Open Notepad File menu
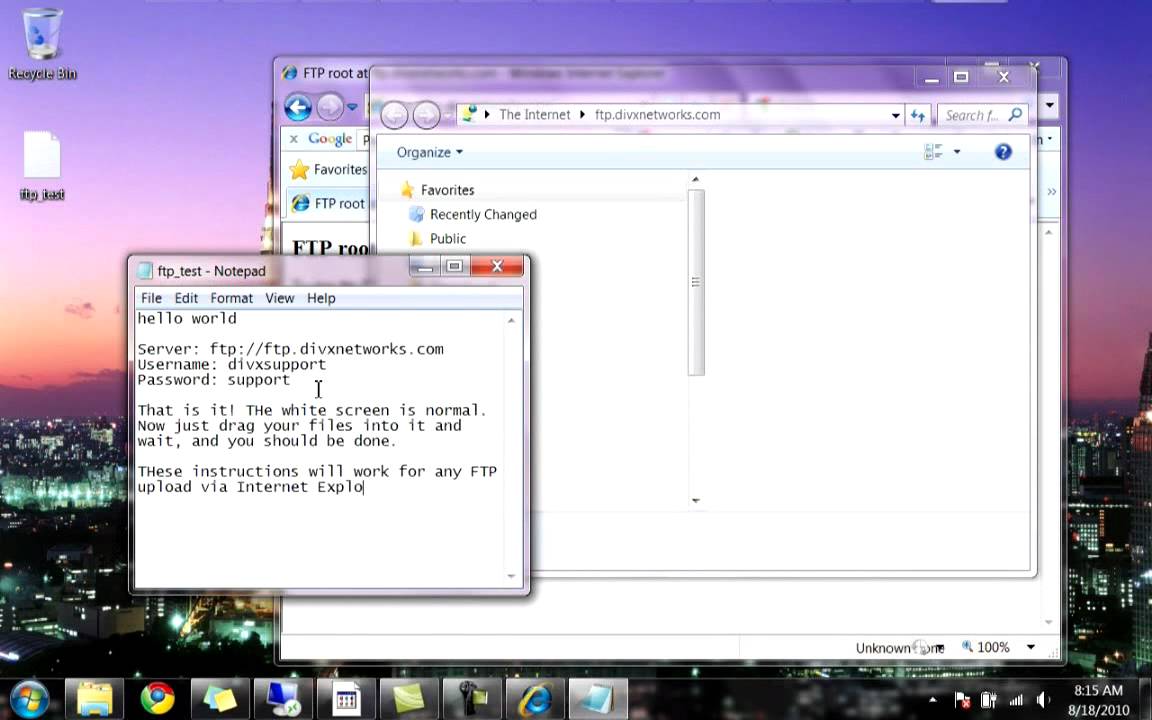The image size is (1152, 720). point(151,298)
